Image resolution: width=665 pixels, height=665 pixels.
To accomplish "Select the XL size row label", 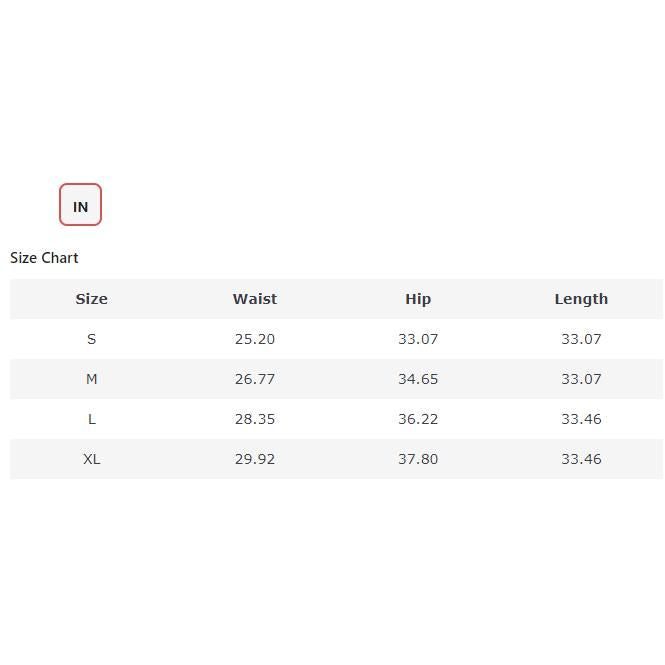I will coord(91,459).
